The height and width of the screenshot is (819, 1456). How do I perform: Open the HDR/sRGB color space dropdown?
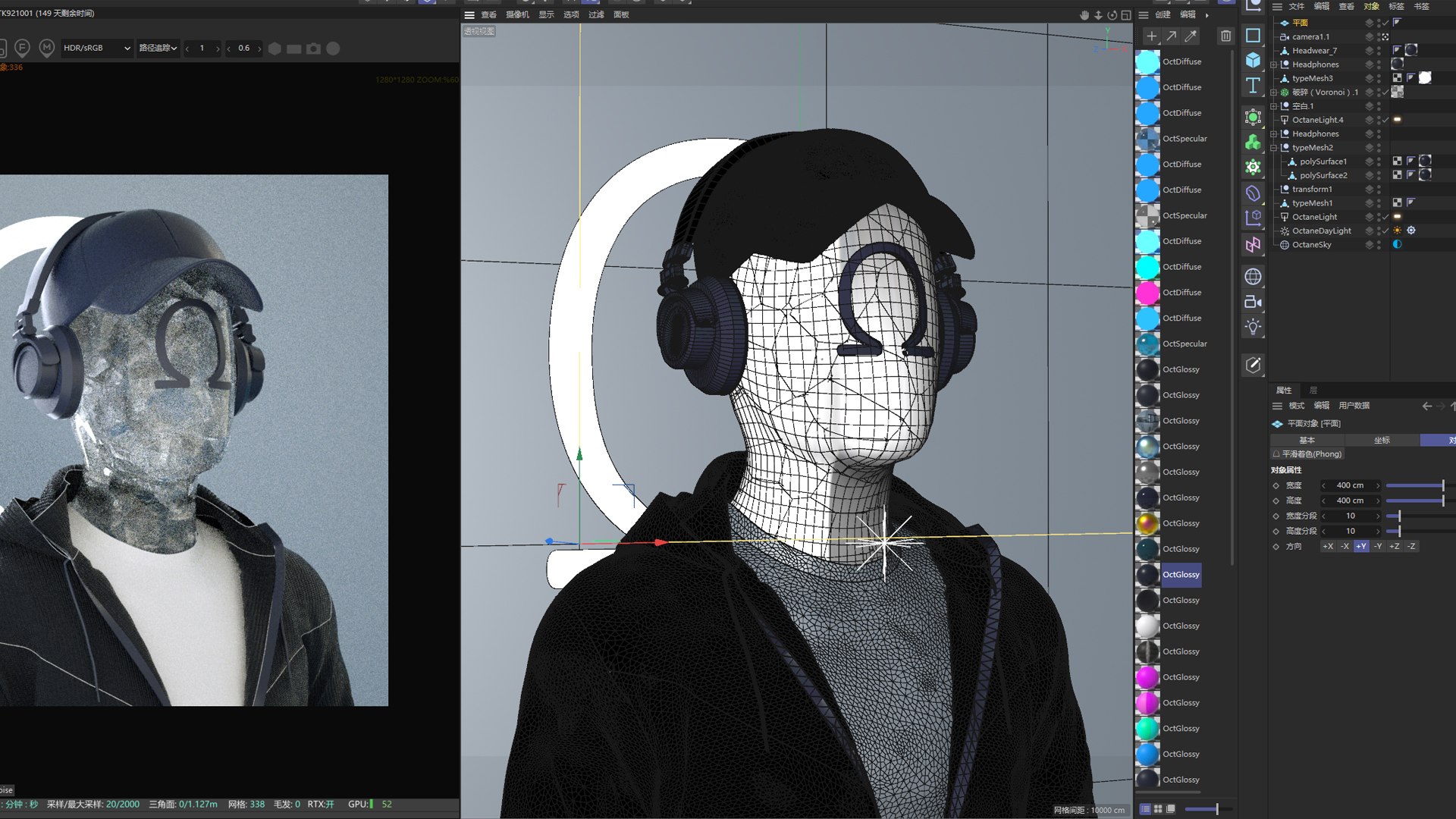tap(96, 48)
